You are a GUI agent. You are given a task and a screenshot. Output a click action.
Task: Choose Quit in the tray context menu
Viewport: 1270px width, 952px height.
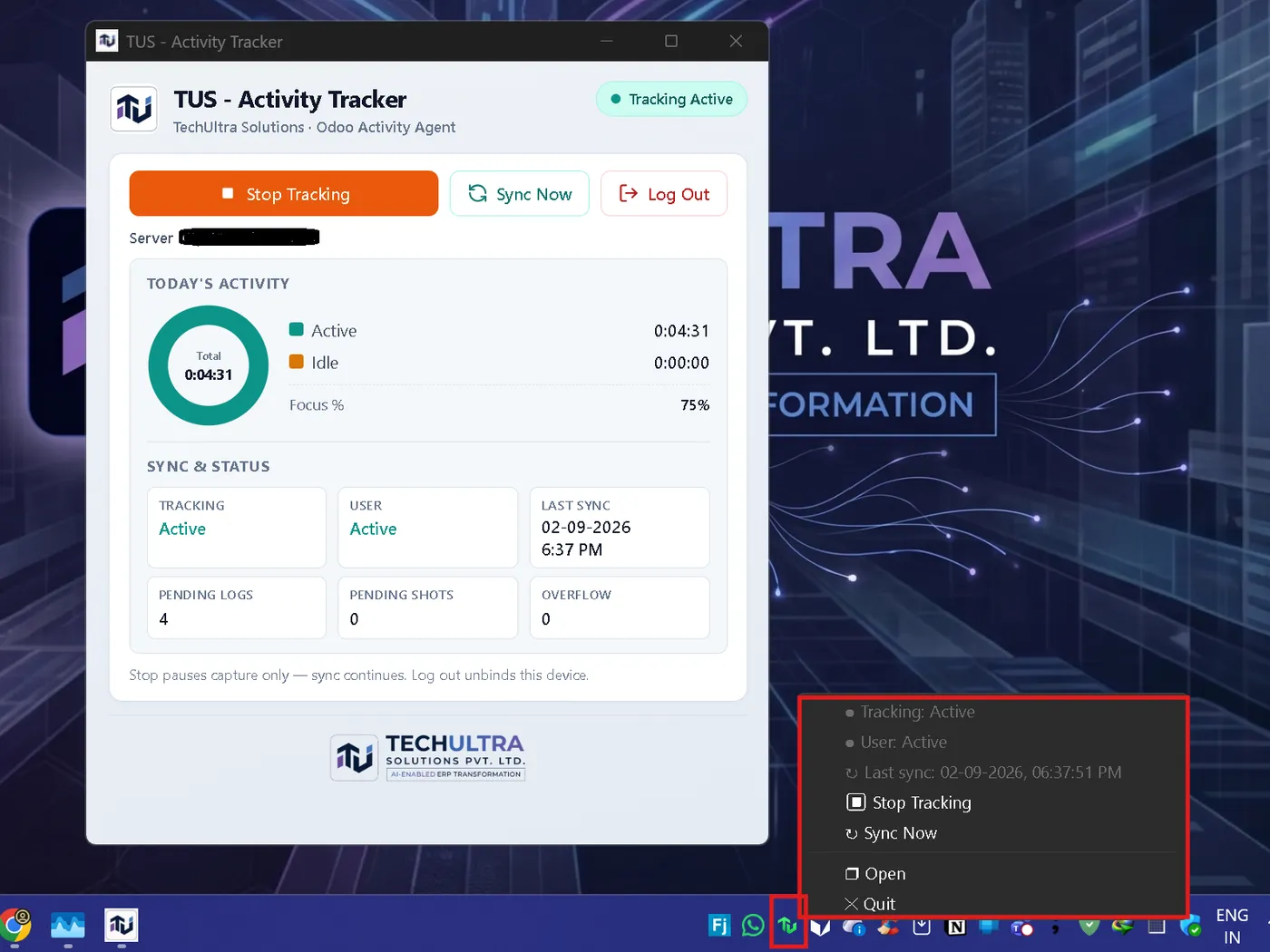pos(993,904)
